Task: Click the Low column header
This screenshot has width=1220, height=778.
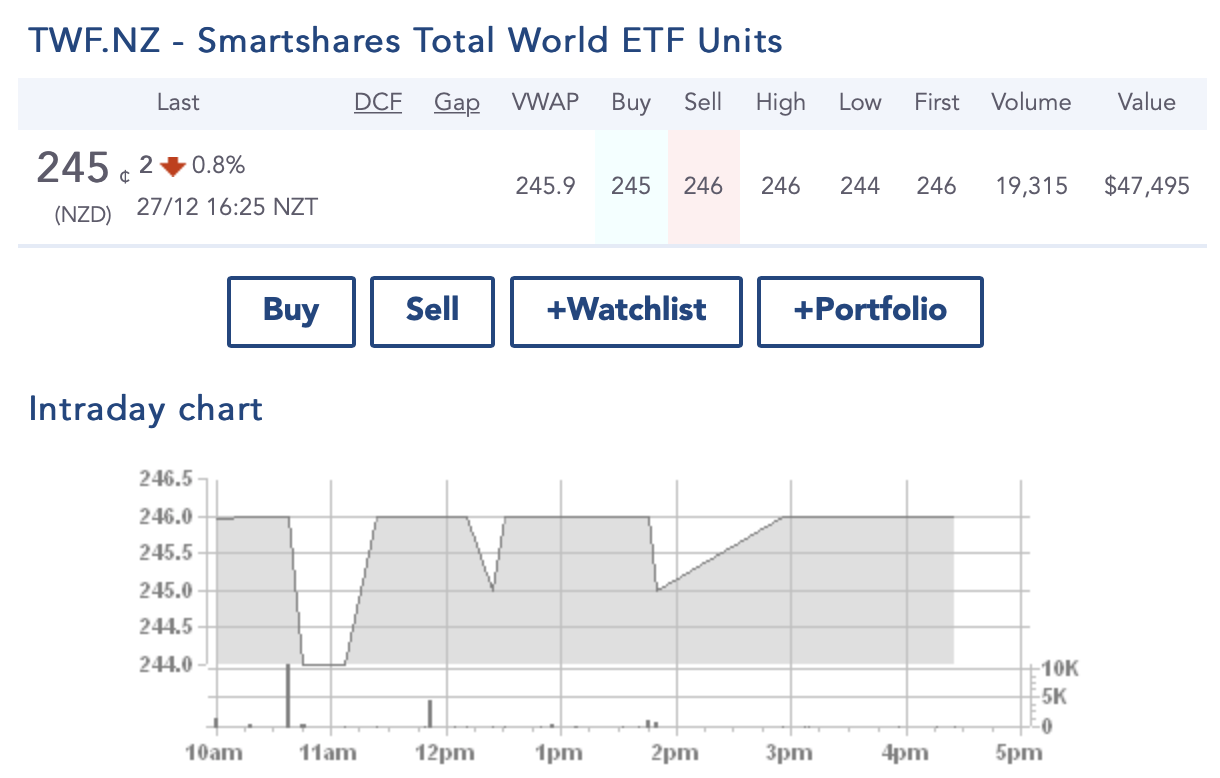Action: pyautogui.click(x=859, y=102)
